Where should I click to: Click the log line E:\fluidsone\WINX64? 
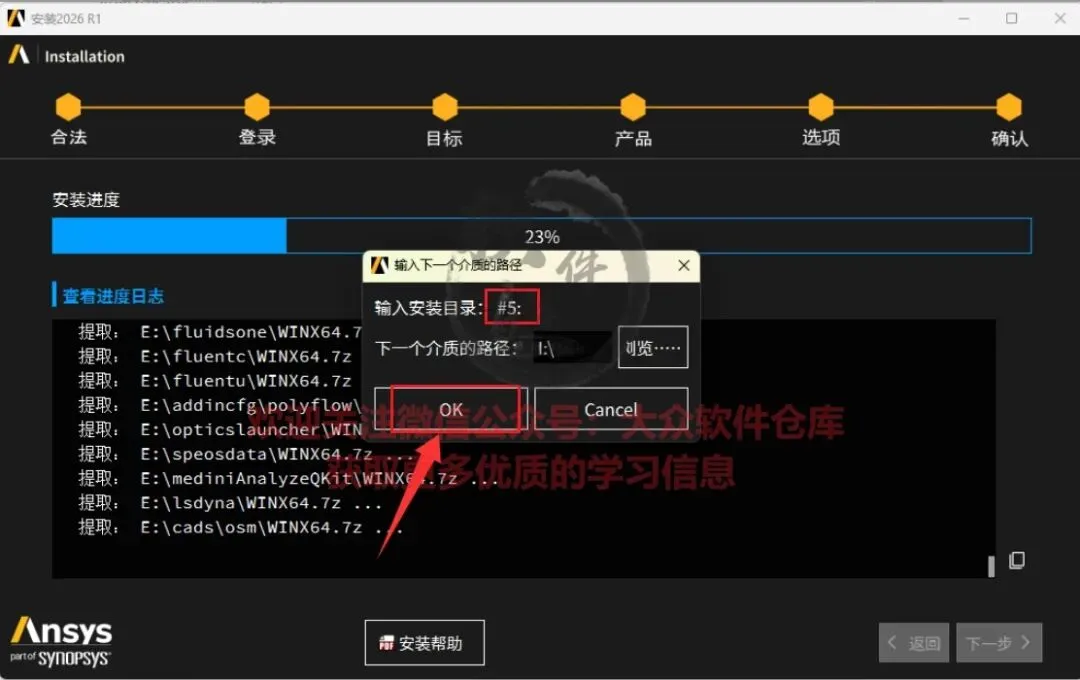coord(220,332)
